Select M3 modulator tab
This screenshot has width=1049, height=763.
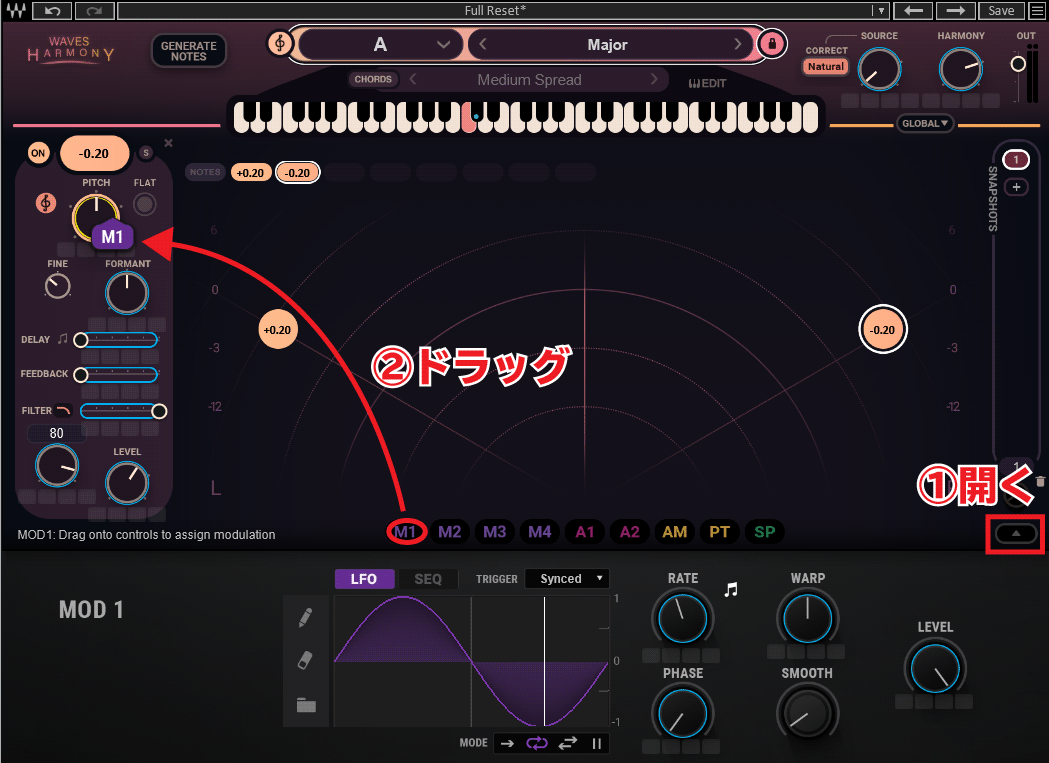pos(494,532)
